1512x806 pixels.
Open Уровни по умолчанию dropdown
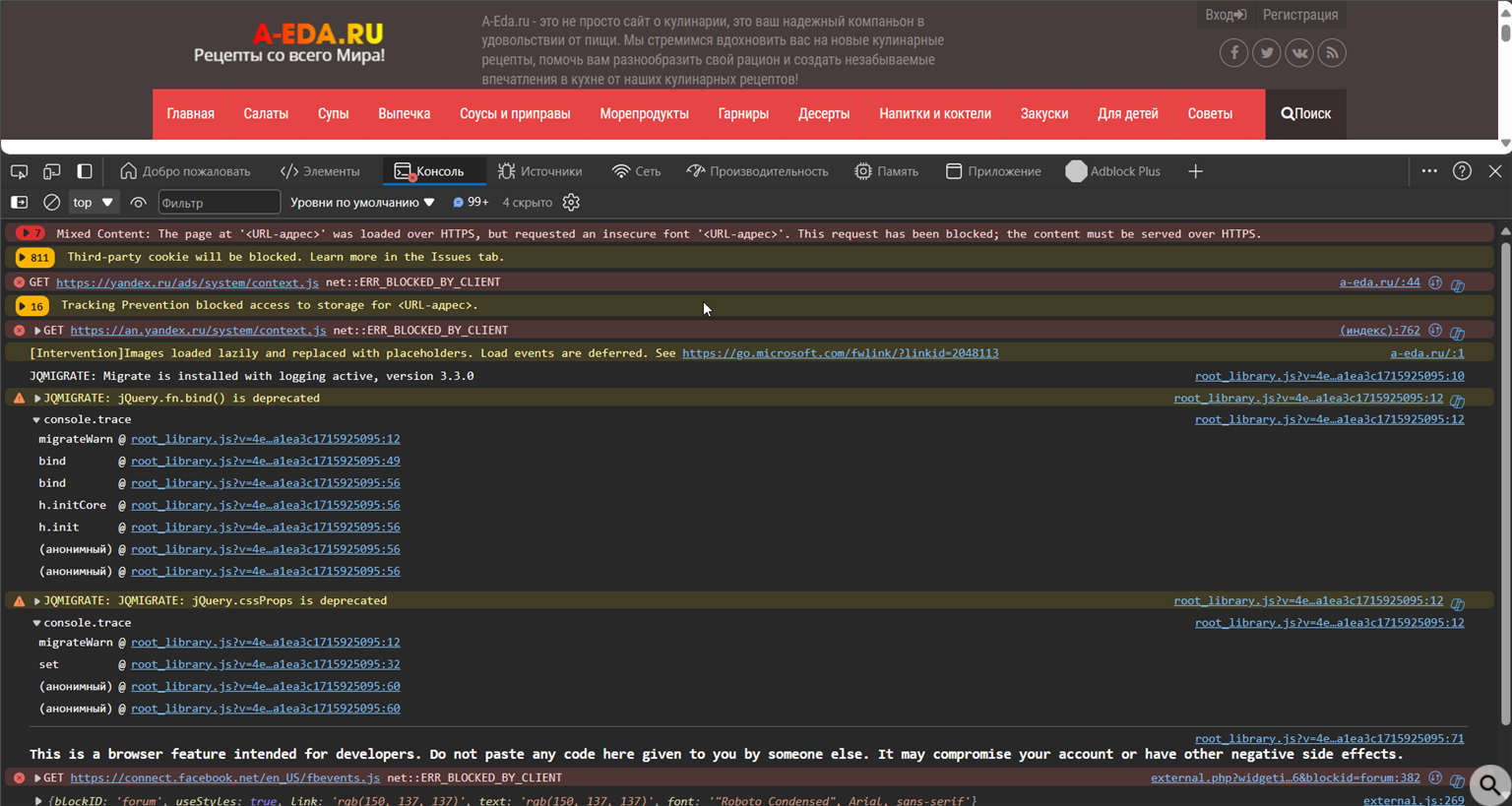pos(362,203)
